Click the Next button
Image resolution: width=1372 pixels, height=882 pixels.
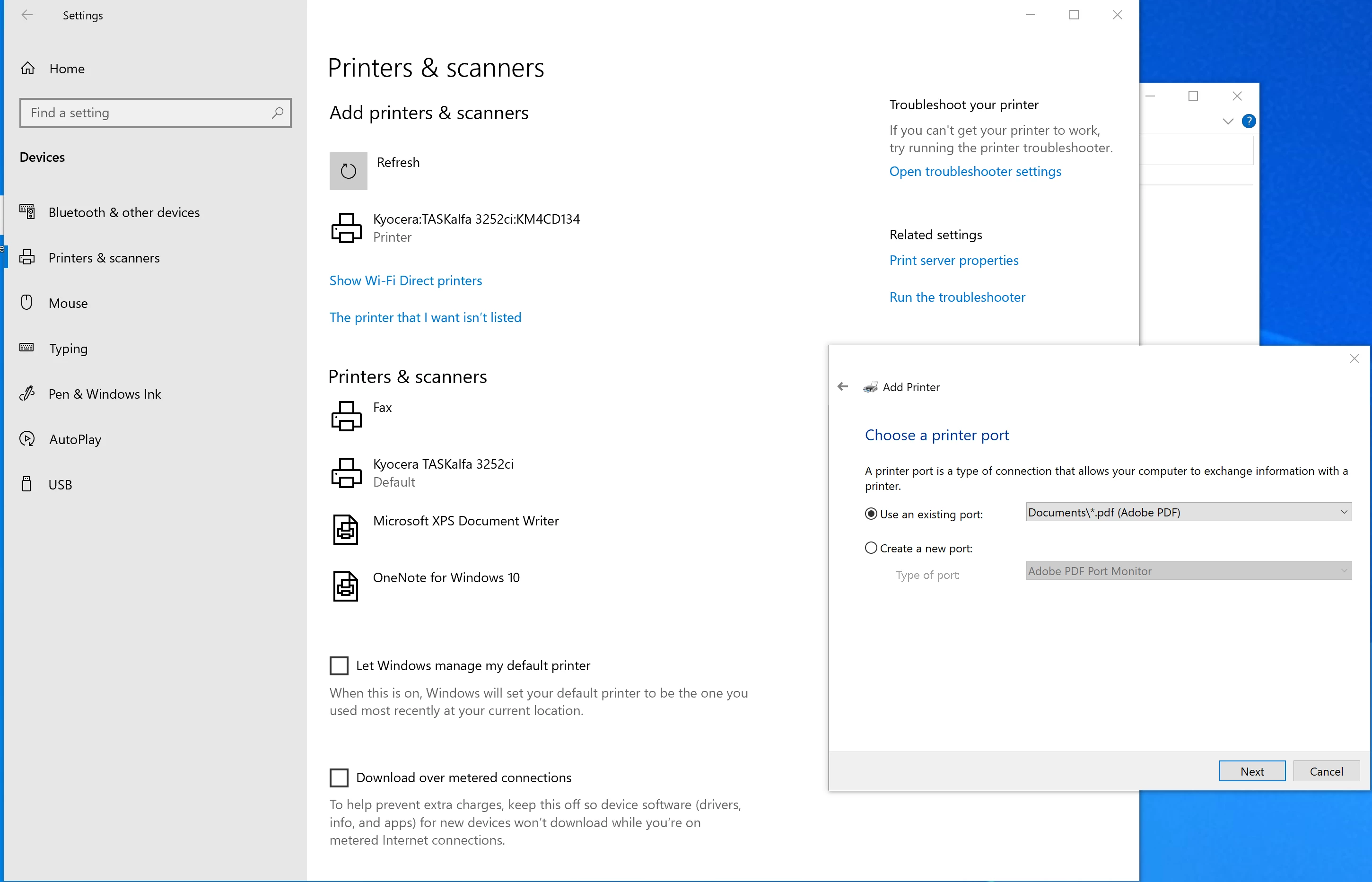click(x=1252, y=771)
